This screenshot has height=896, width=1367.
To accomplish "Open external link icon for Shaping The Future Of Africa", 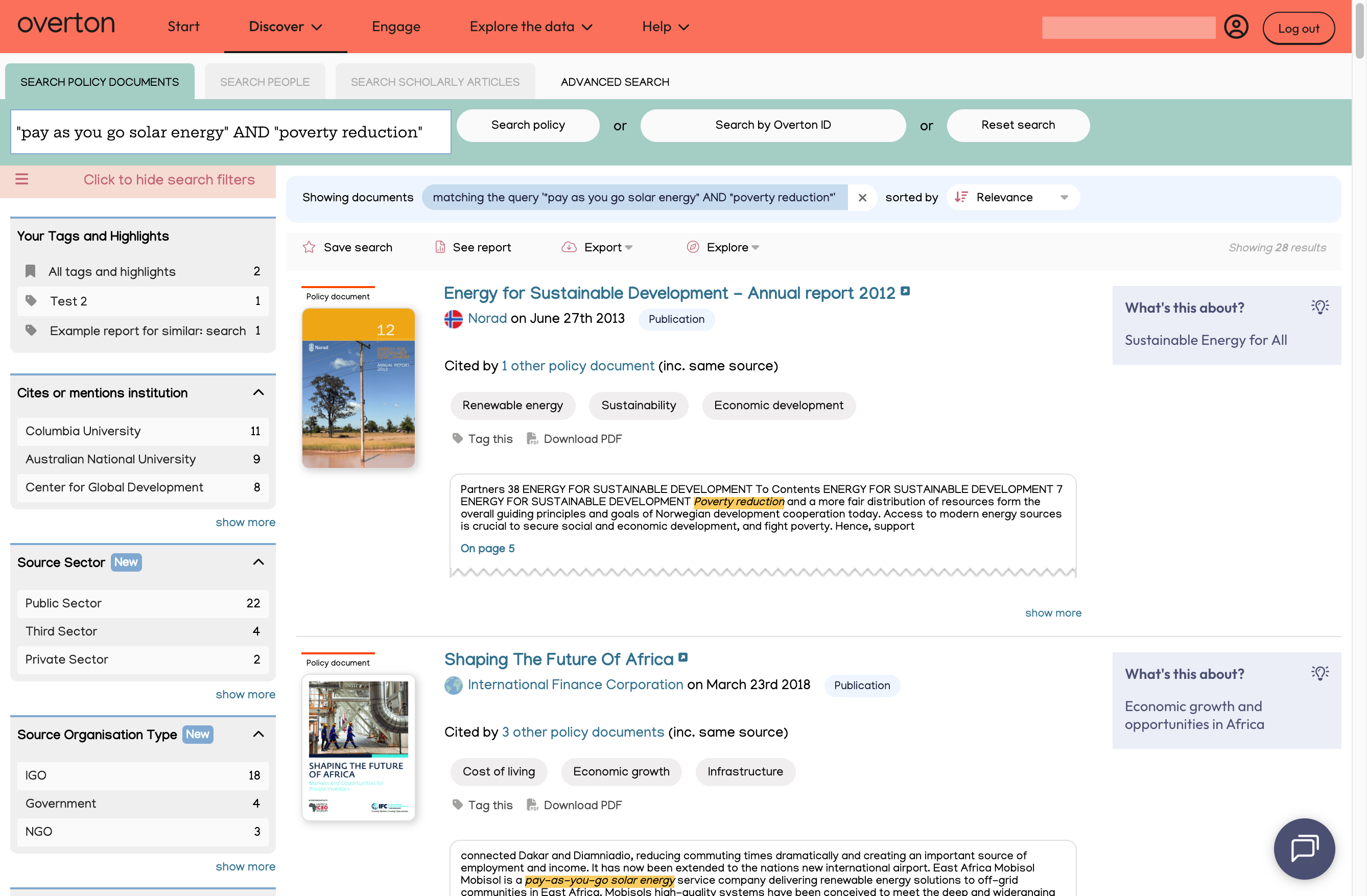I will click(683, 657).
